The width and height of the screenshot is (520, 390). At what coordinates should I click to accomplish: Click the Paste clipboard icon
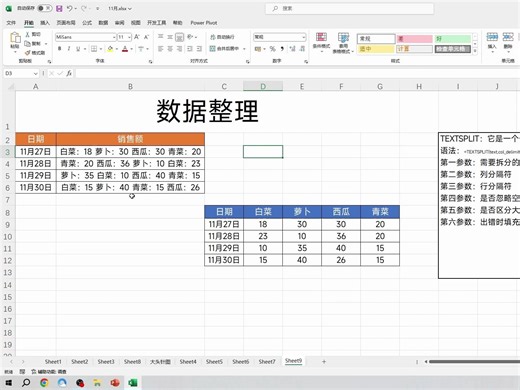coord(15,37)
